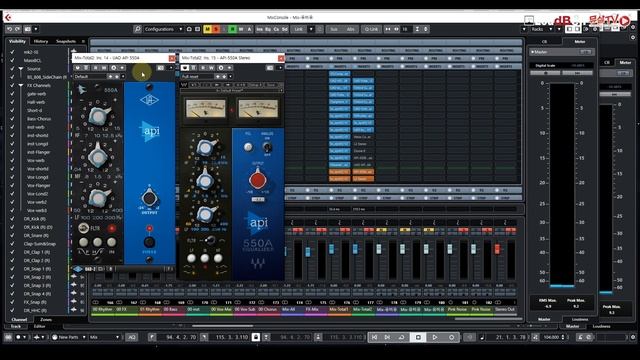
Task: Select the Meter tab in right panel
Action: point(580,42)
